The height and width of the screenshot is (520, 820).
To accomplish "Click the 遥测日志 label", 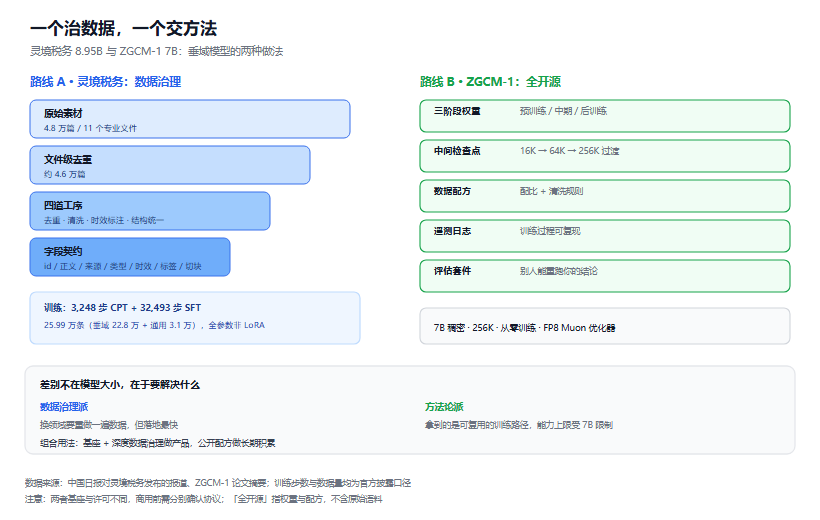I will pos(452,231).
